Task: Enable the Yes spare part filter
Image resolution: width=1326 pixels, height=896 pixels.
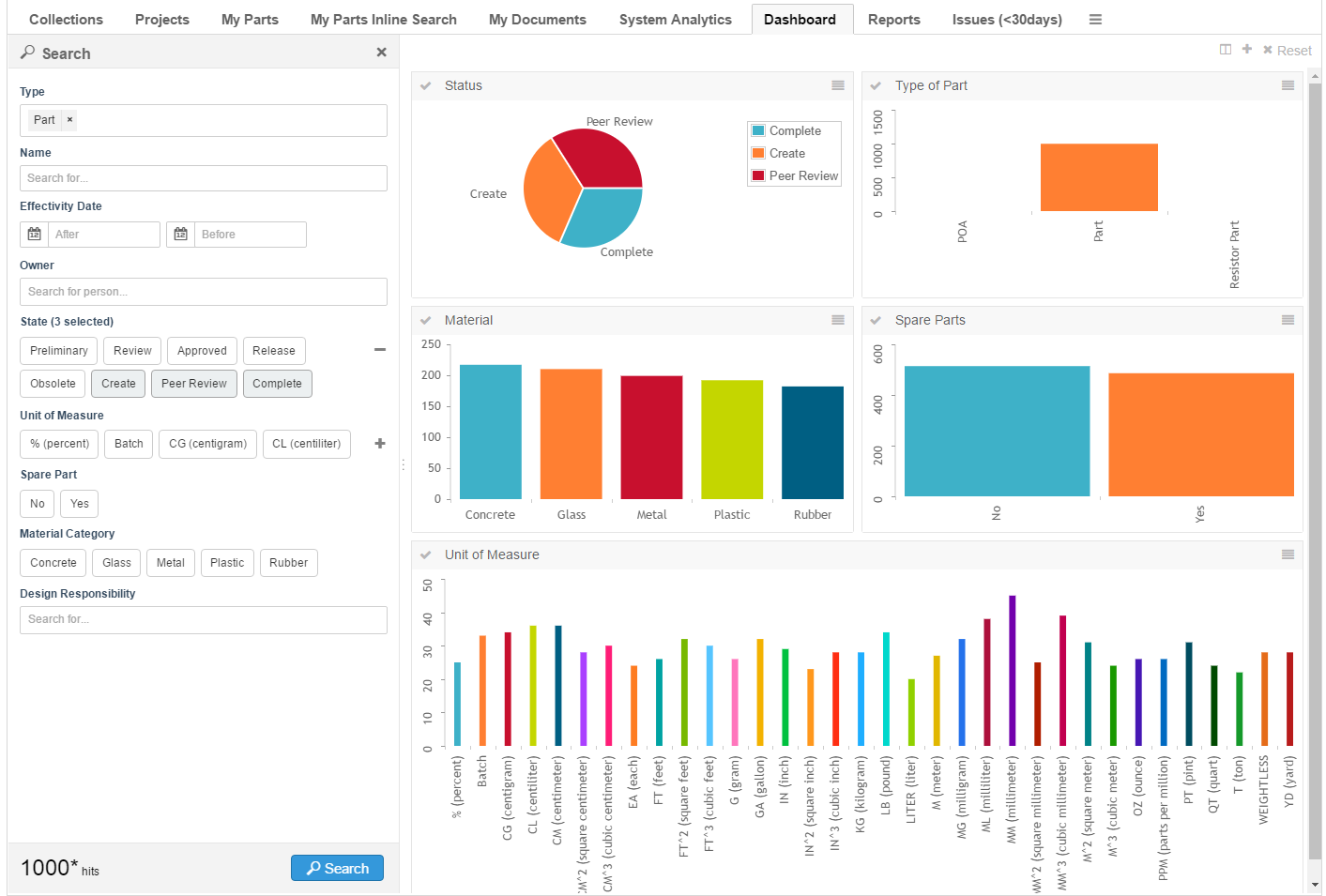Action: pos(80,504)
